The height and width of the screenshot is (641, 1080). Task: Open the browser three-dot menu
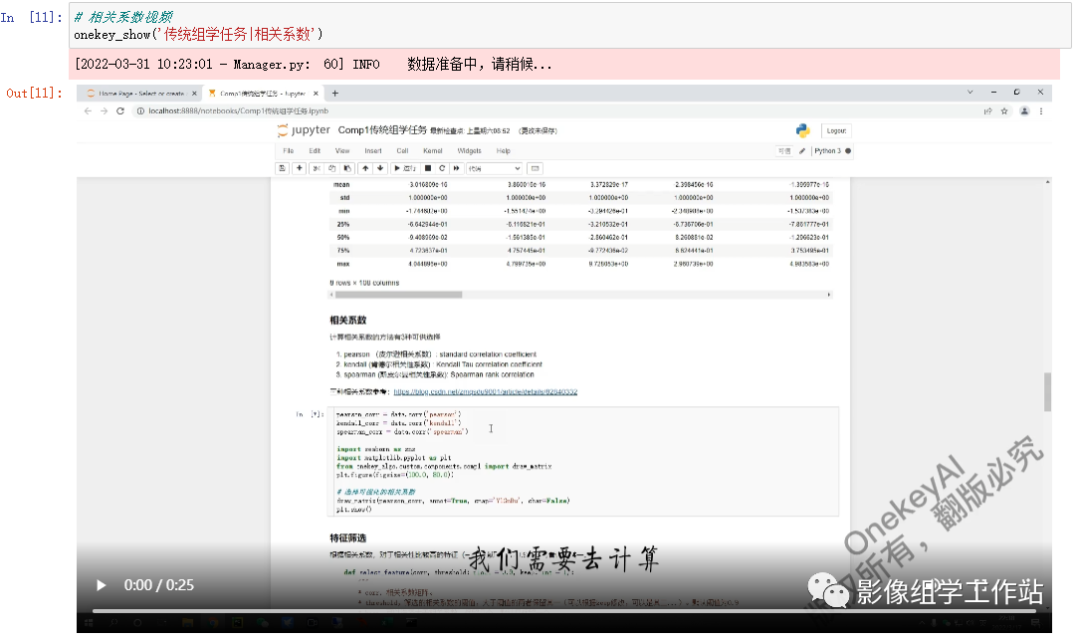(x=1041, y=111)
